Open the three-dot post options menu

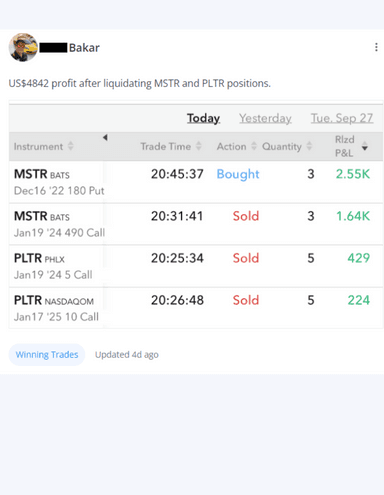pos(376,47)
